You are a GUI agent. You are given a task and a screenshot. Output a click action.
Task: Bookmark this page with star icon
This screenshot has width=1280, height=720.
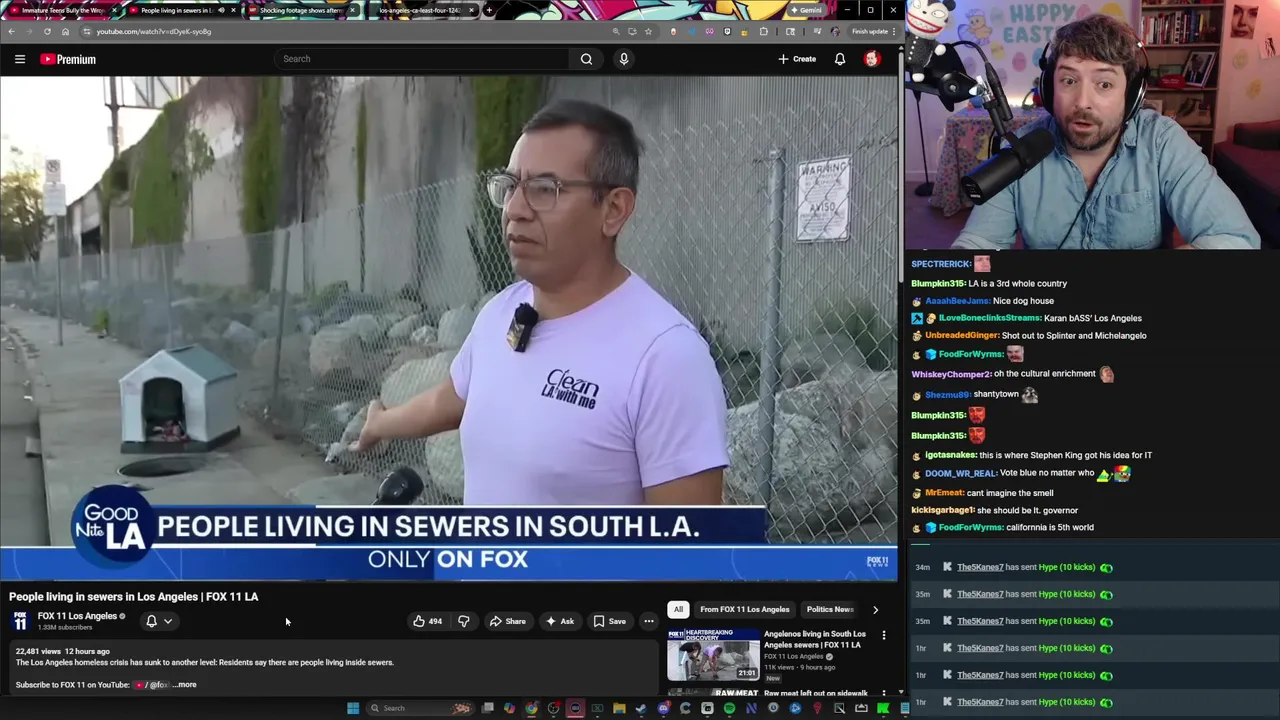coord(648,31)
